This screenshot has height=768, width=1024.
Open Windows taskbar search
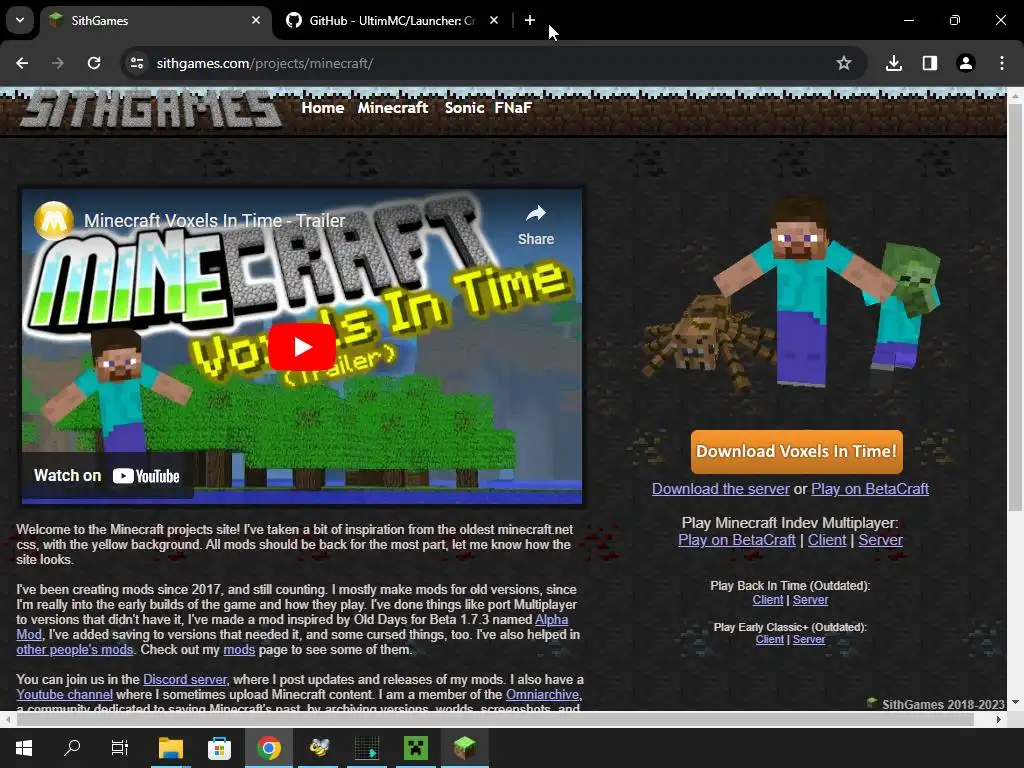click(72, 748)
